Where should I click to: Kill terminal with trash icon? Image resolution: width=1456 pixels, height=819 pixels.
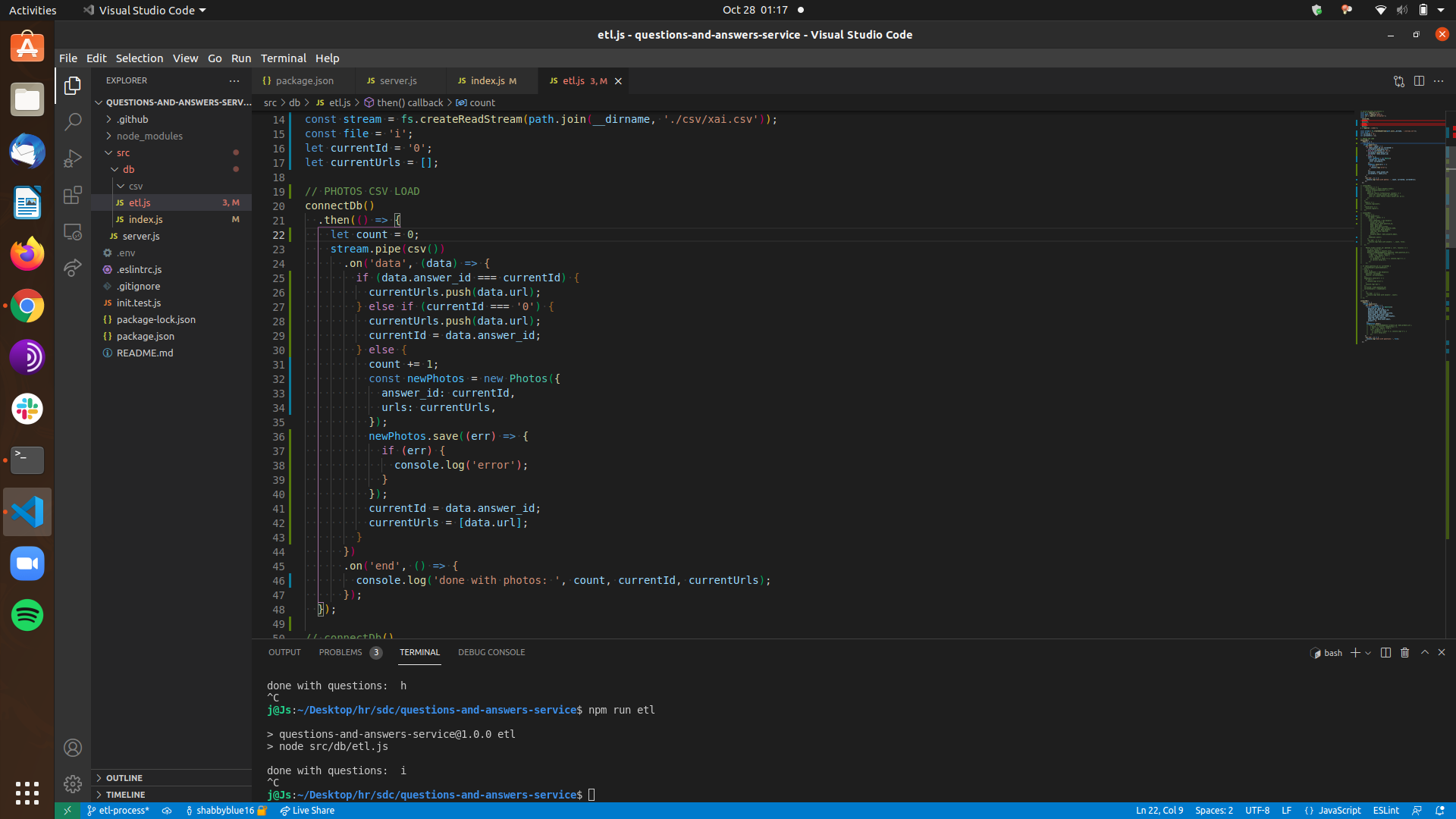tap(1404, 652)
